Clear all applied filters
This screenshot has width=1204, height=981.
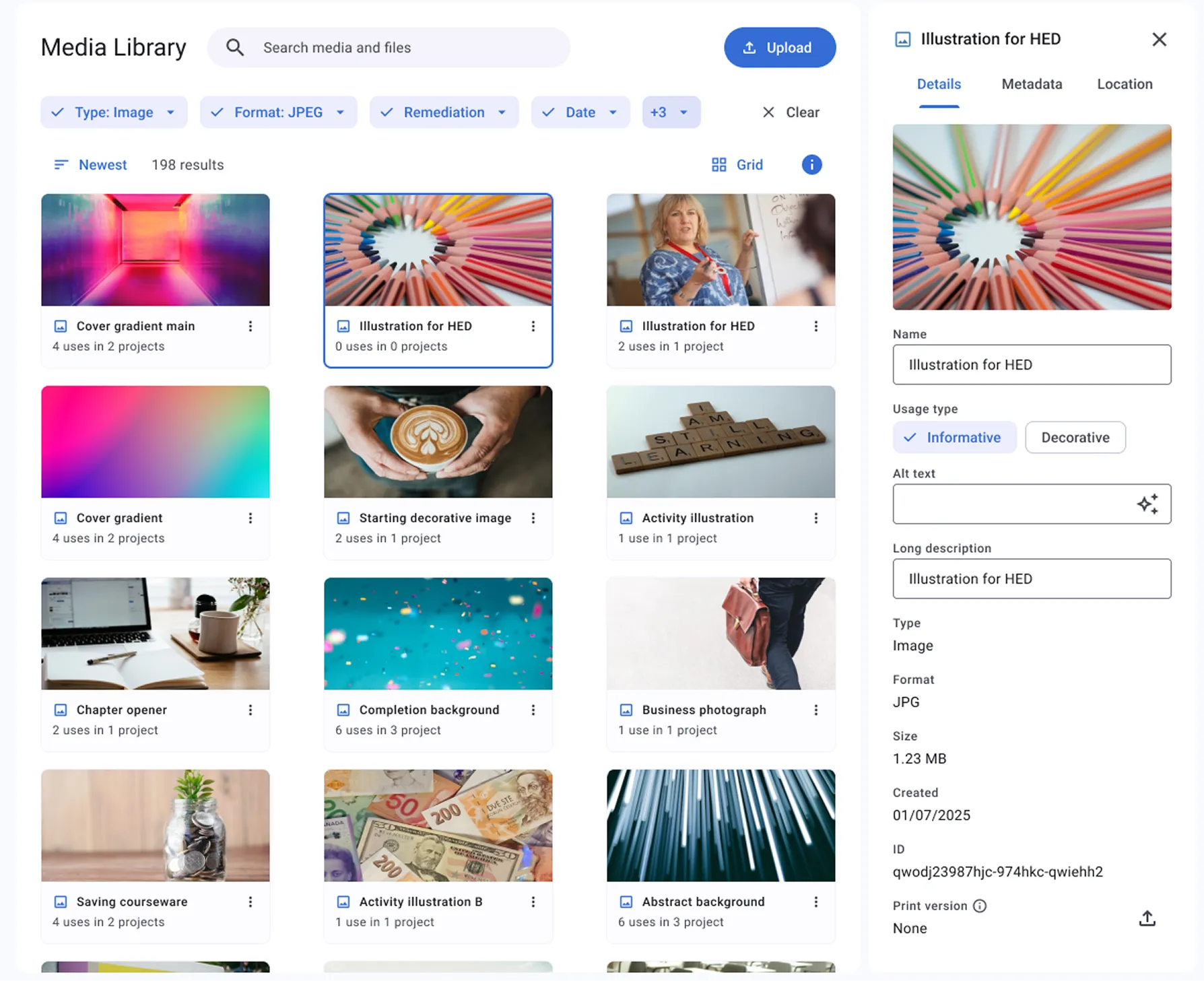tap(791, 112)
